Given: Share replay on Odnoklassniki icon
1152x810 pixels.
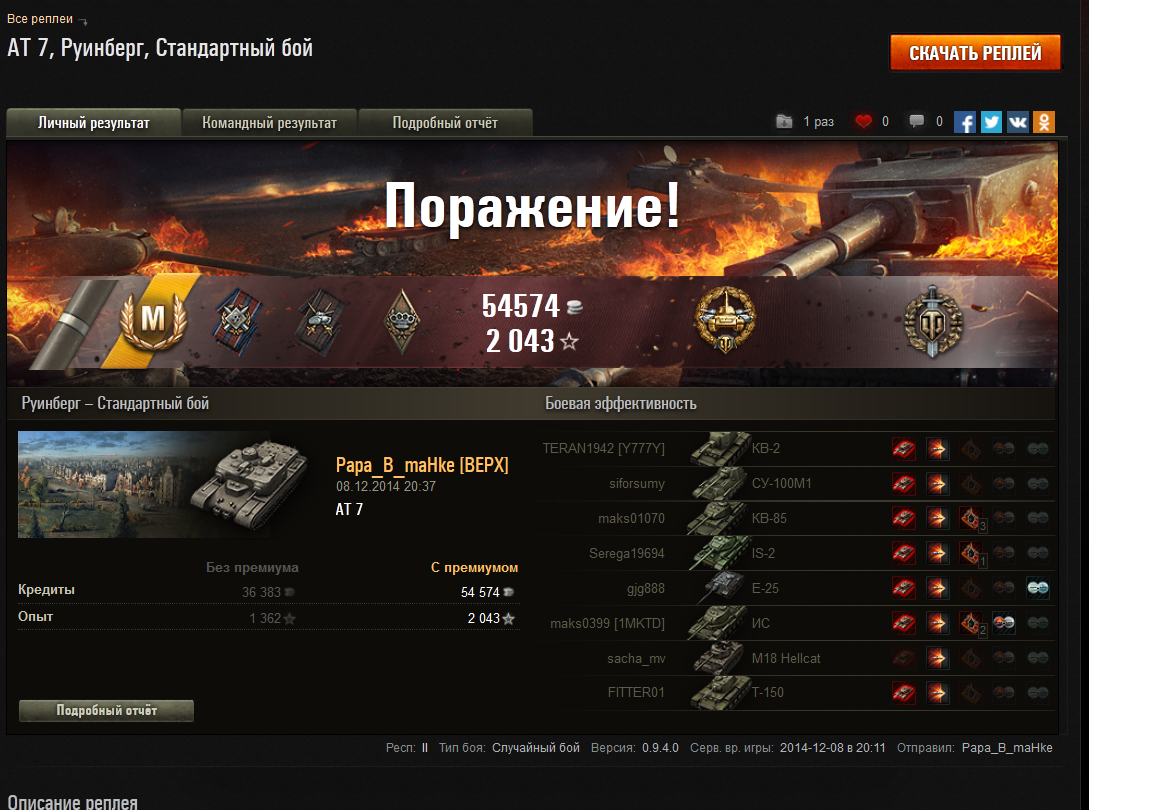Looking at the screenshot, I should click(1044, 122).
